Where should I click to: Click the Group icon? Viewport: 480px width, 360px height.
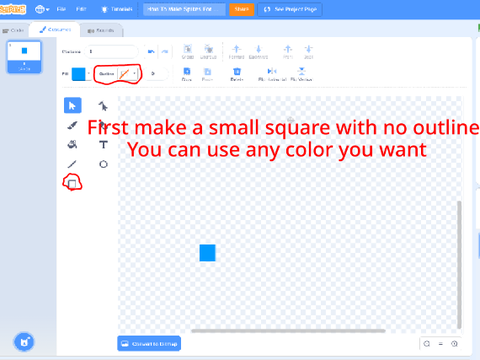pyautogui.click(x=188, y=52)
